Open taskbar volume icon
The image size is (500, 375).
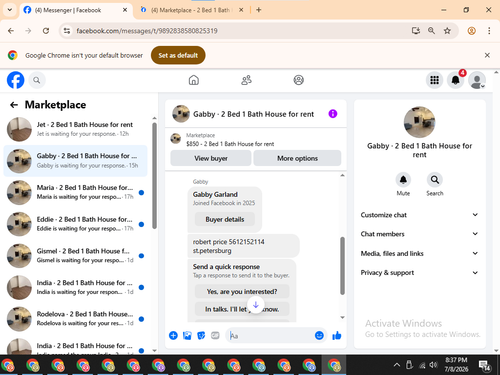click(x=433, y=365)
